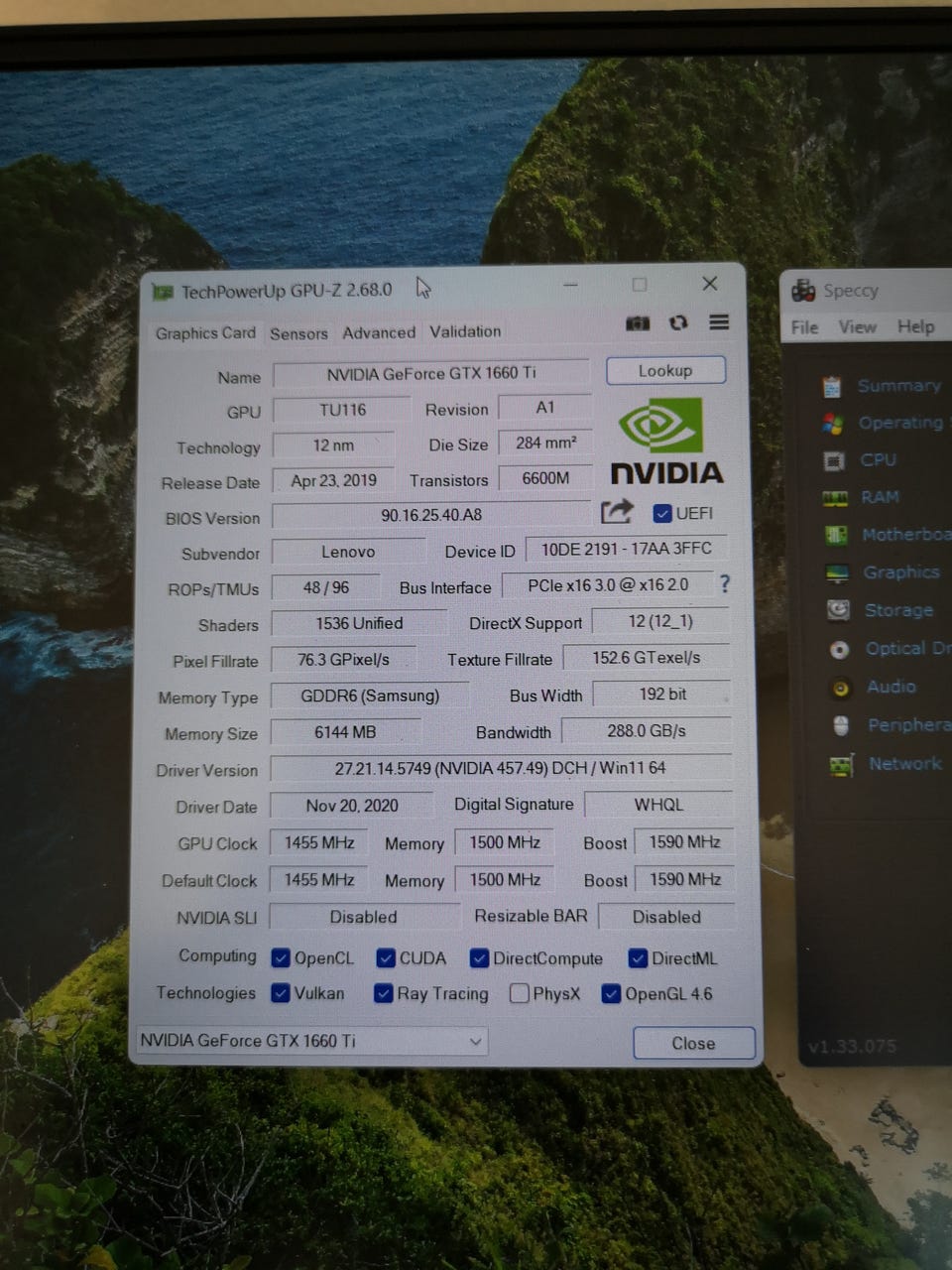Take a GPU-Z screenshot with camera icon
Screen dimensions: 952x1270
[x=638, y=323]
